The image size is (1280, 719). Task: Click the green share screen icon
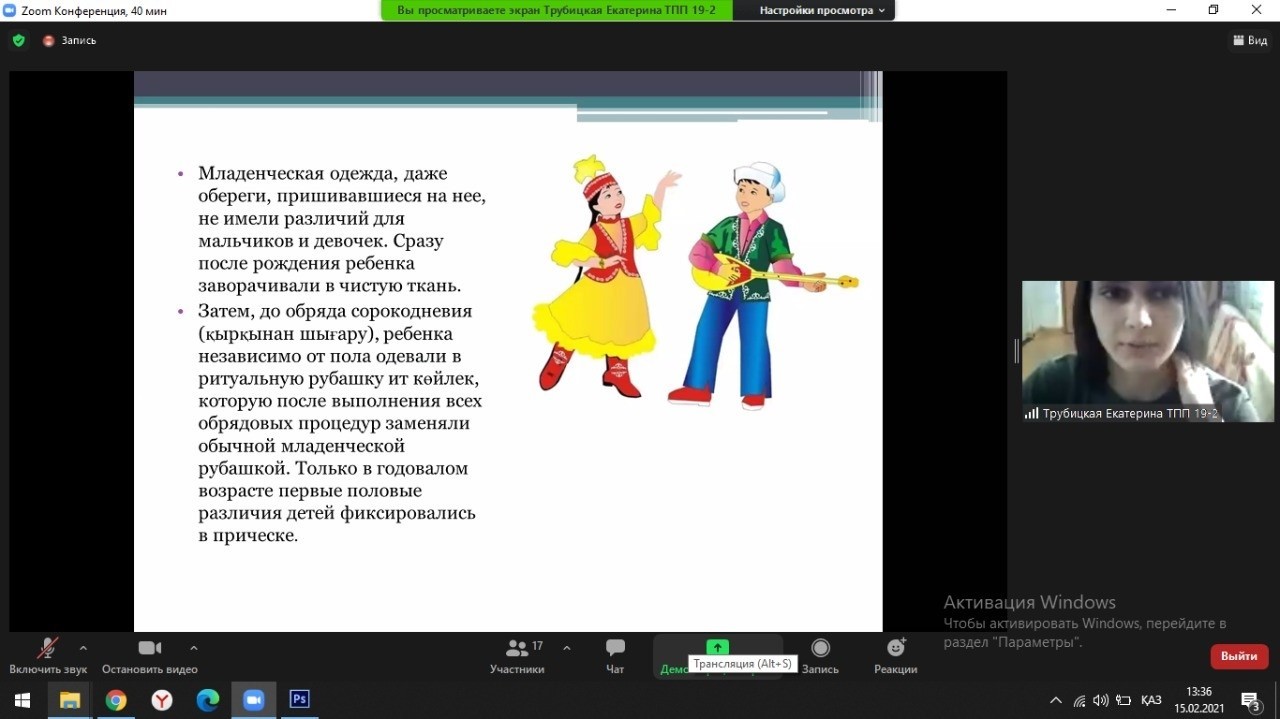(717, 648)
